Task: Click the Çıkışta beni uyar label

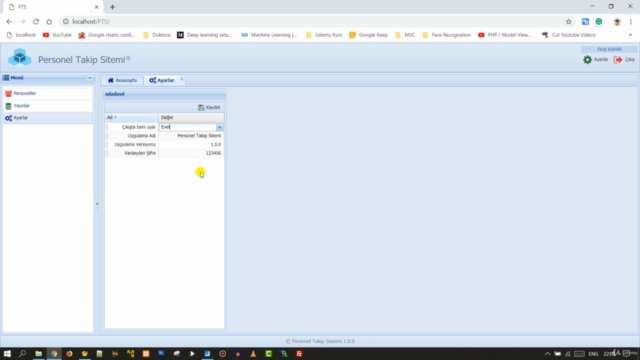Action: [x=139, y=127]
